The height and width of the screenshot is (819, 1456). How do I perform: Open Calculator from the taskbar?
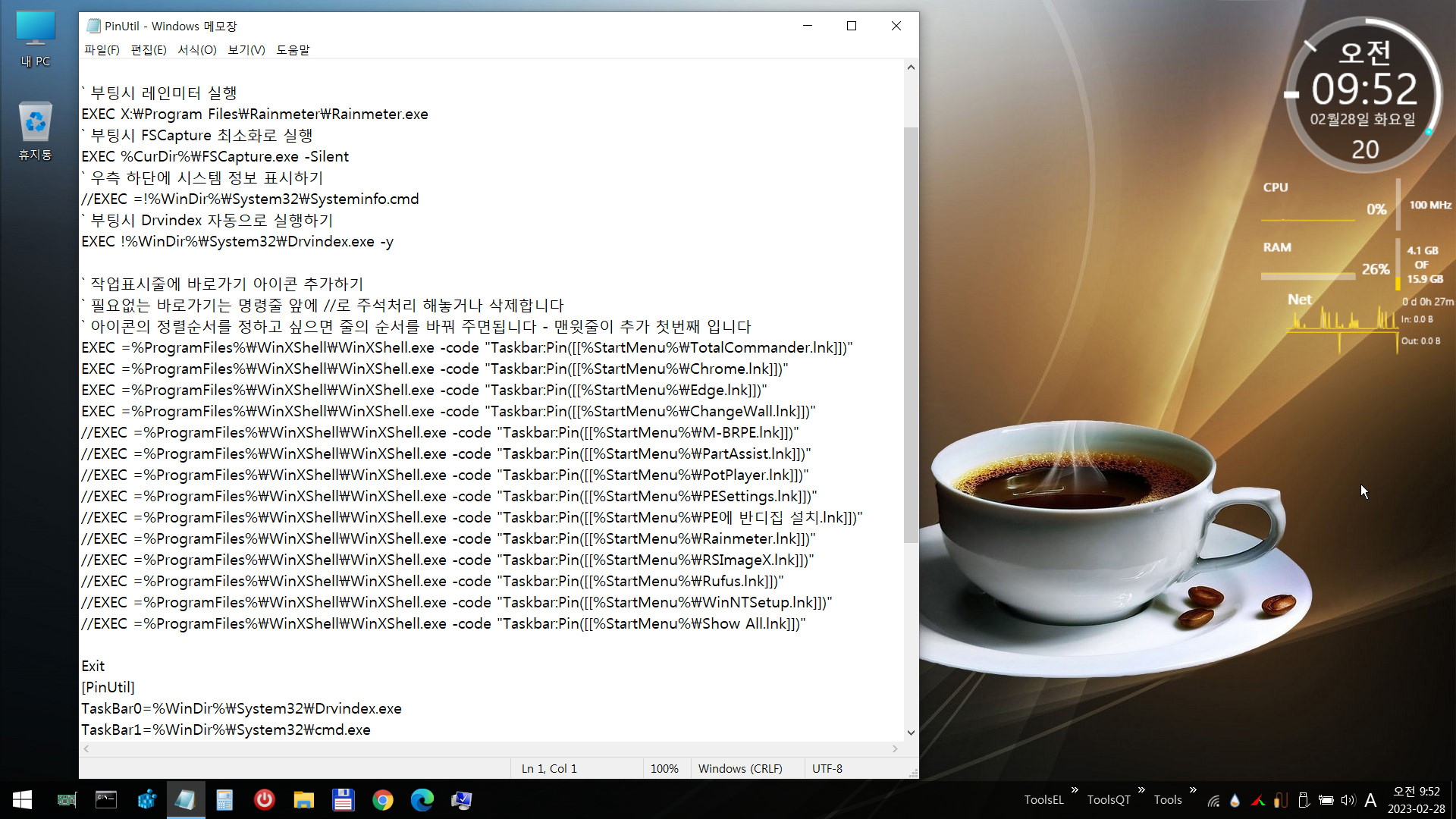[x=224, y=800]
